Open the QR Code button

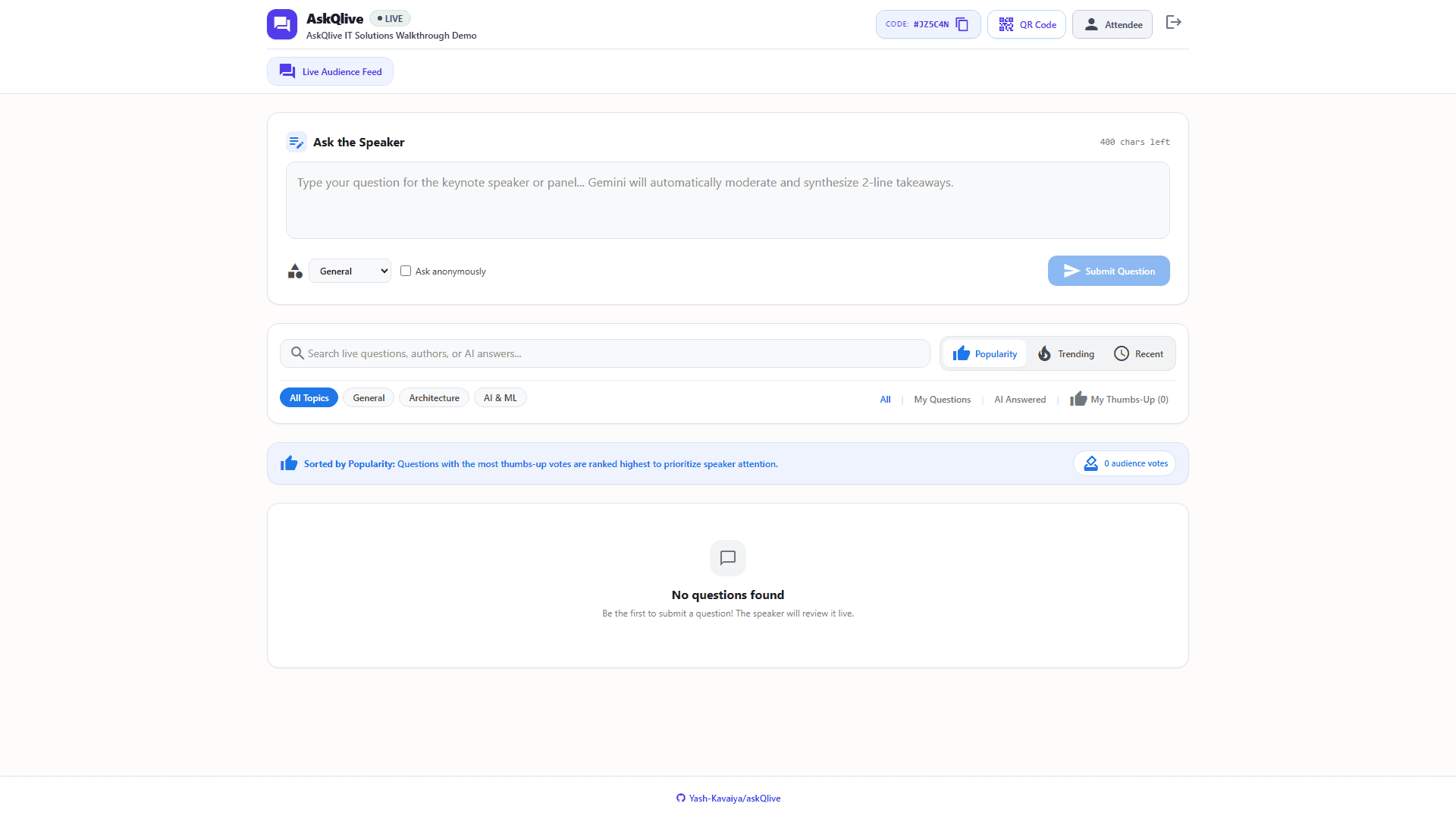[1027, 24]
